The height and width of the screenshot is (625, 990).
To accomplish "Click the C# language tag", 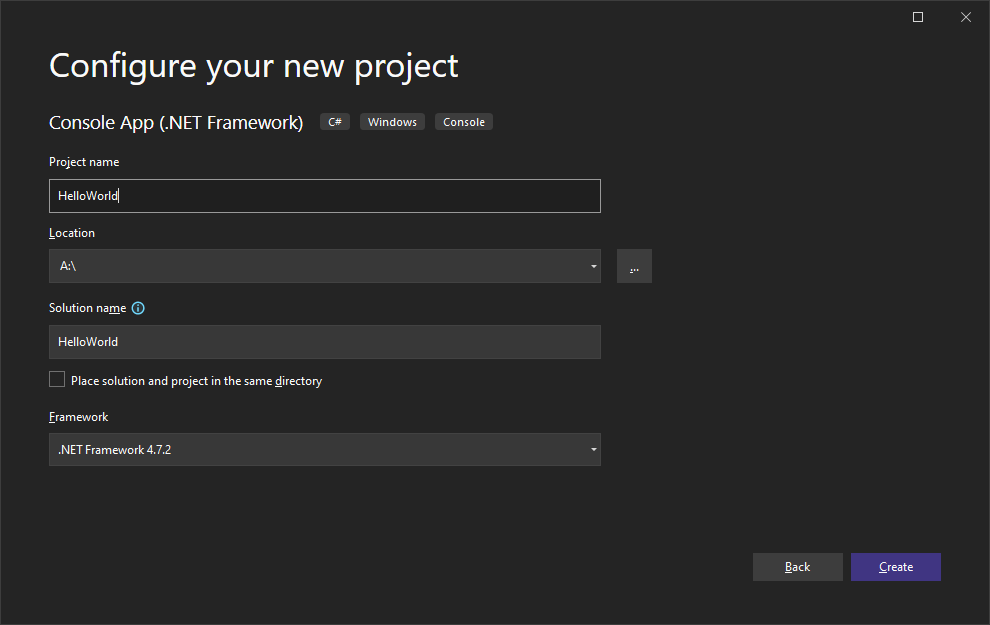I will tap(335, 122).
